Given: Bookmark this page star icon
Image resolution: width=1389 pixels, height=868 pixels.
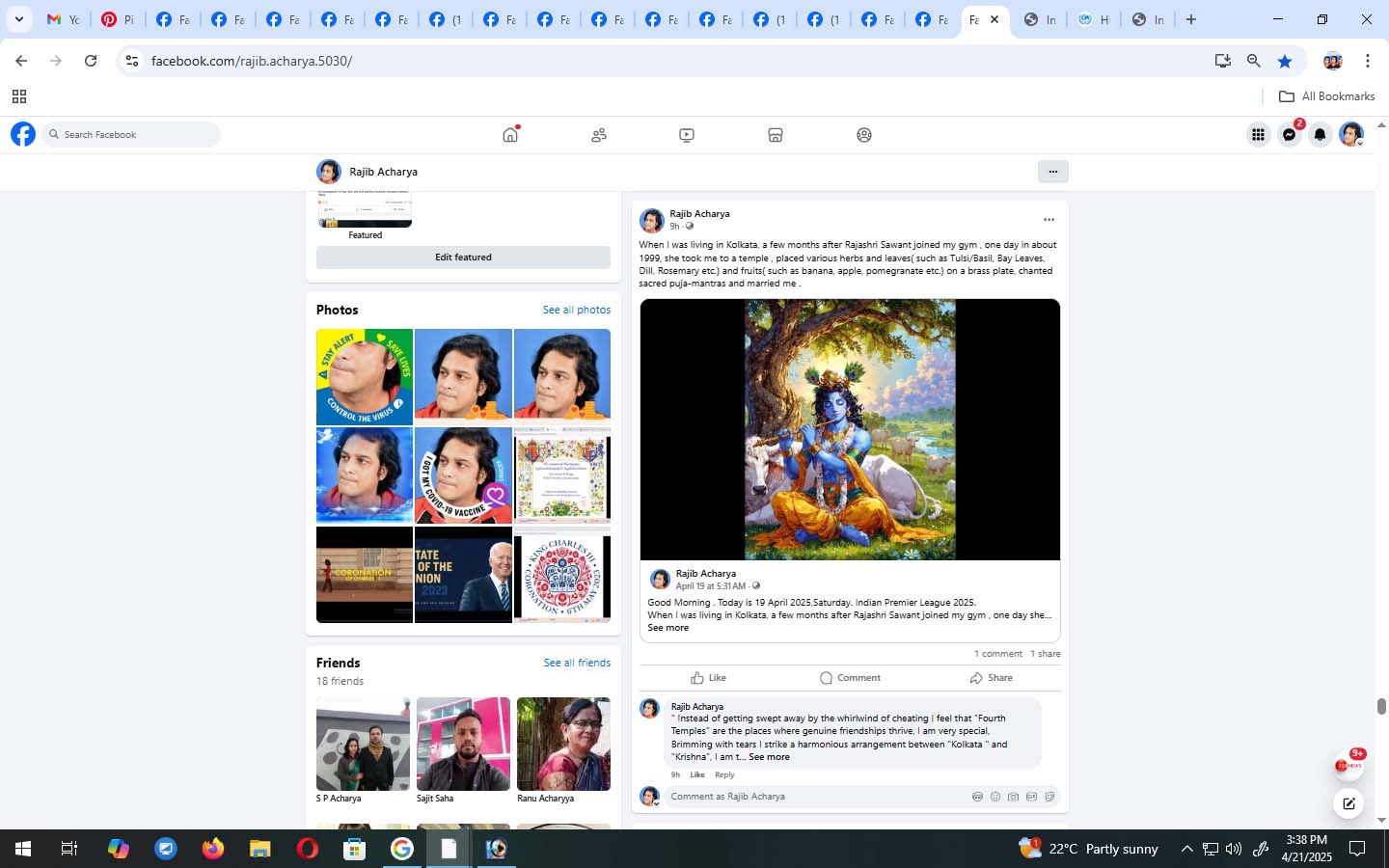Looking at the screenshot, I should tap(1285, 61).
